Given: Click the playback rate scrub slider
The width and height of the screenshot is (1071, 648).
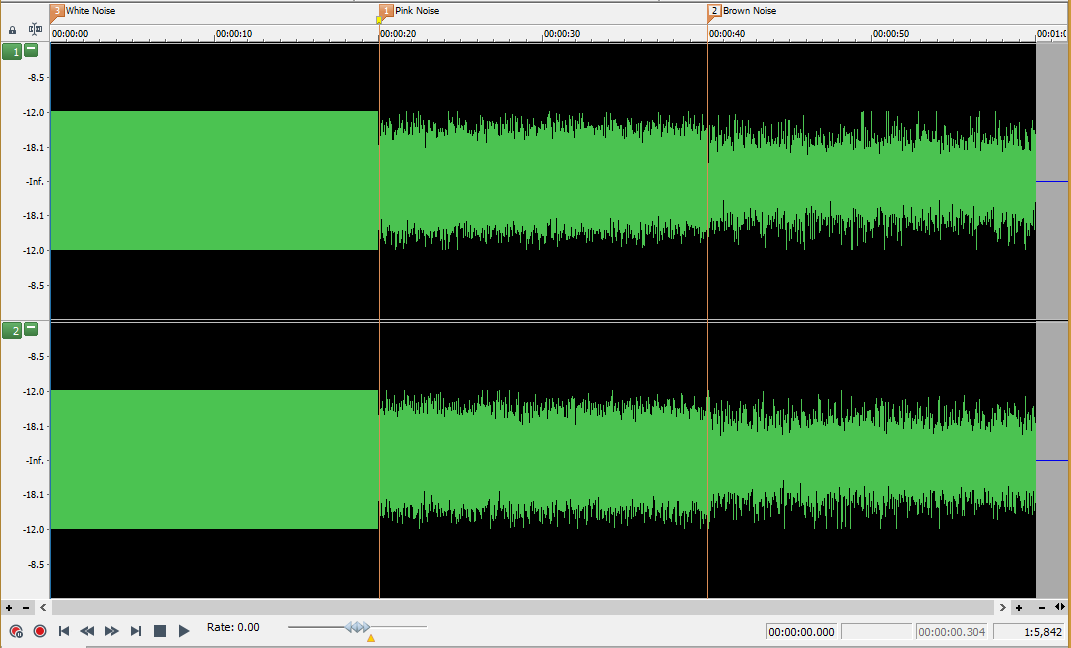Looking at the screenshot, I should [x=357, y=627].
